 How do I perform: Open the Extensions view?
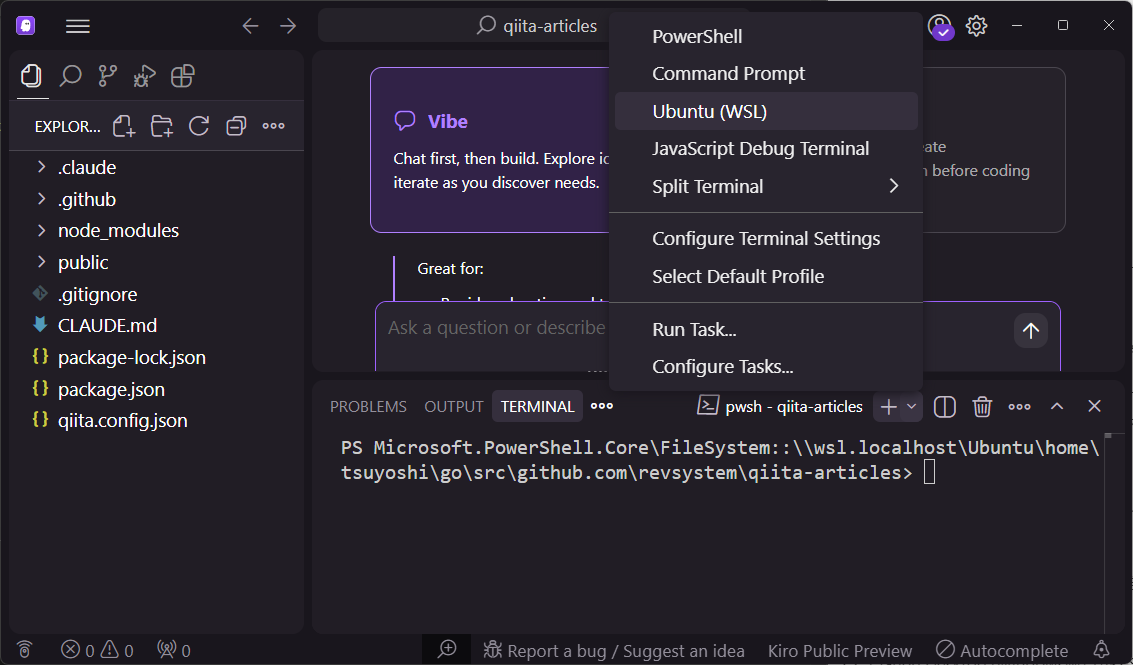182,76
